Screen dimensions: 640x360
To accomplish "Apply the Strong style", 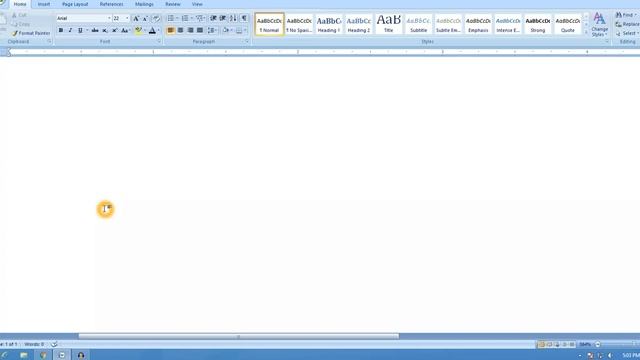I will [538, 24].
